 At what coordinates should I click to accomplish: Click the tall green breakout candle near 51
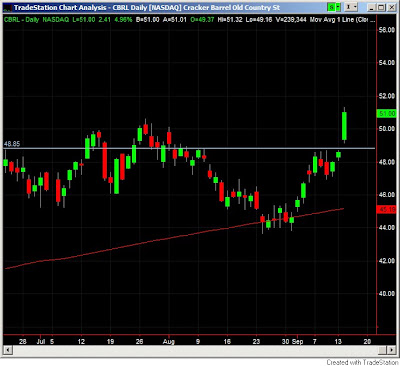click(344, 126)
